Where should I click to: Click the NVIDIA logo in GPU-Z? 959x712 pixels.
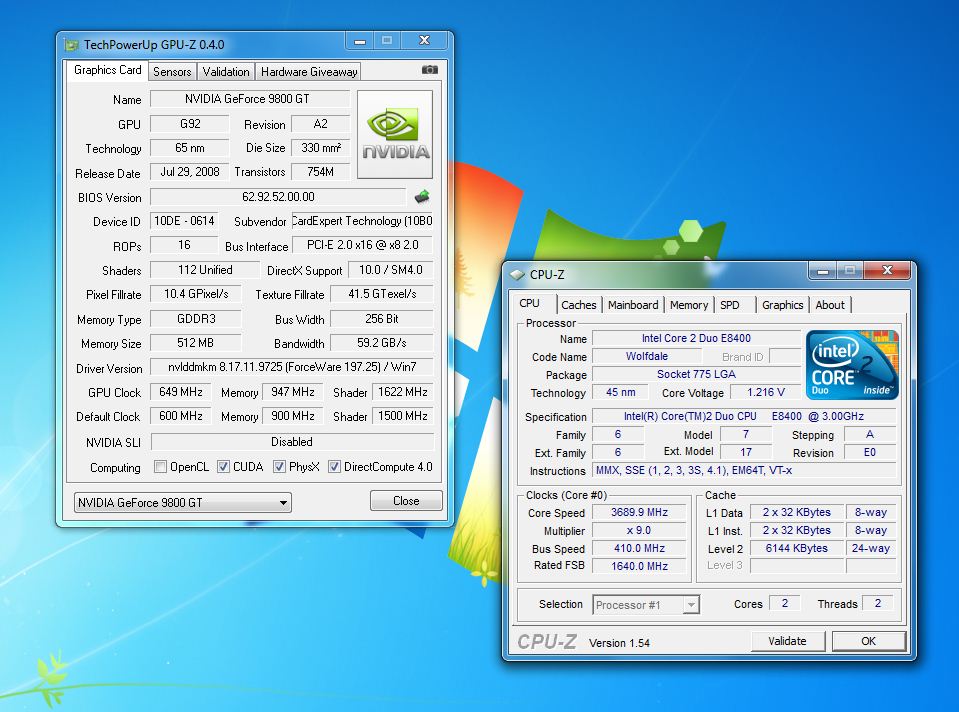(x=394, y=135)
